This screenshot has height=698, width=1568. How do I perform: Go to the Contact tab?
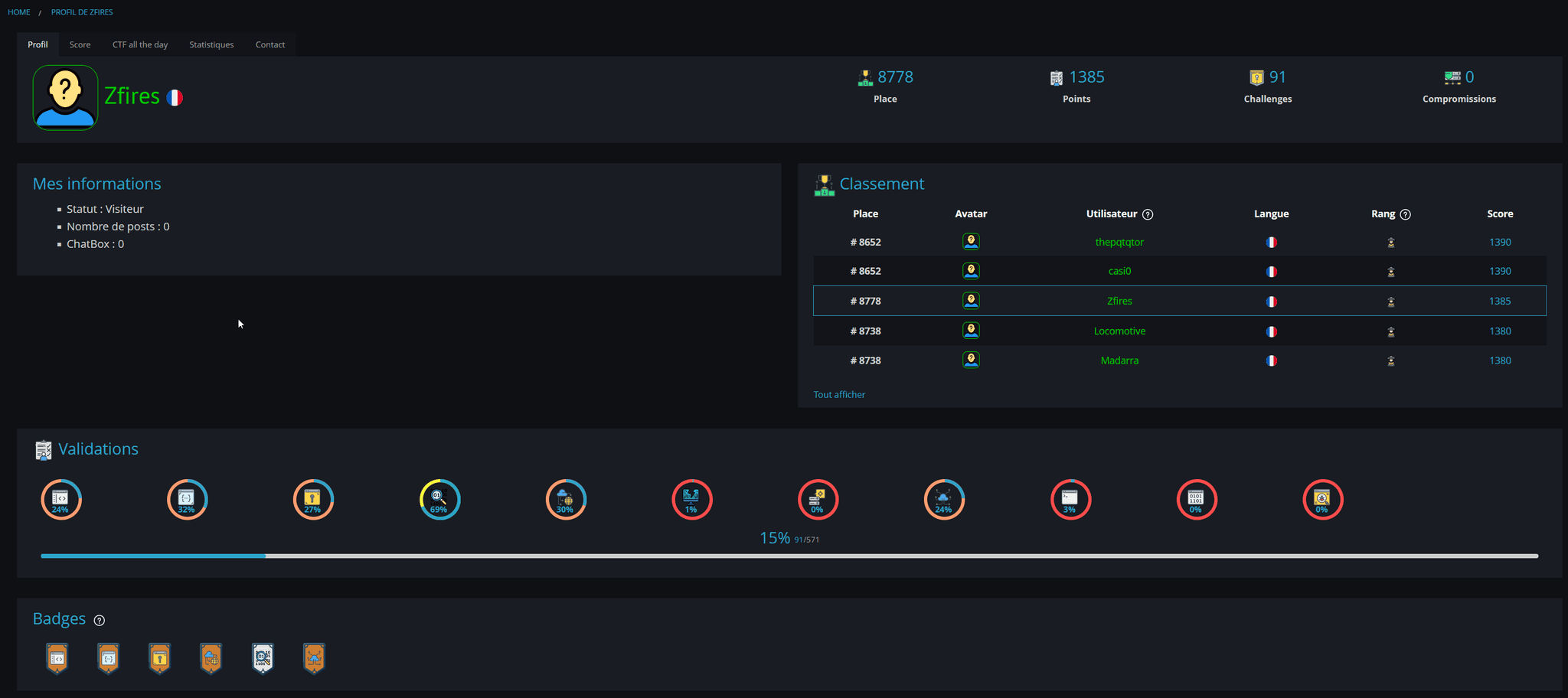tap(270, 44)
